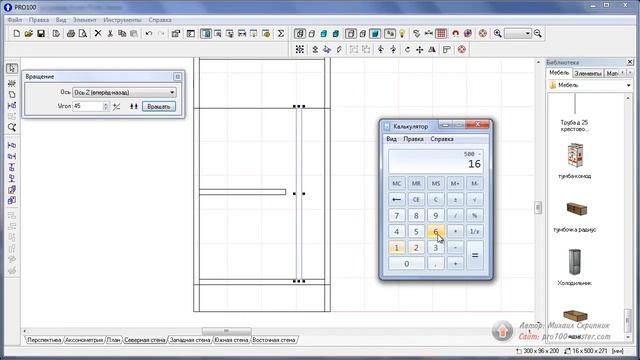Open the Вид menu in Калькулятор
The width and height of the screenshot is (640, 360).
[x=391, y=139]
